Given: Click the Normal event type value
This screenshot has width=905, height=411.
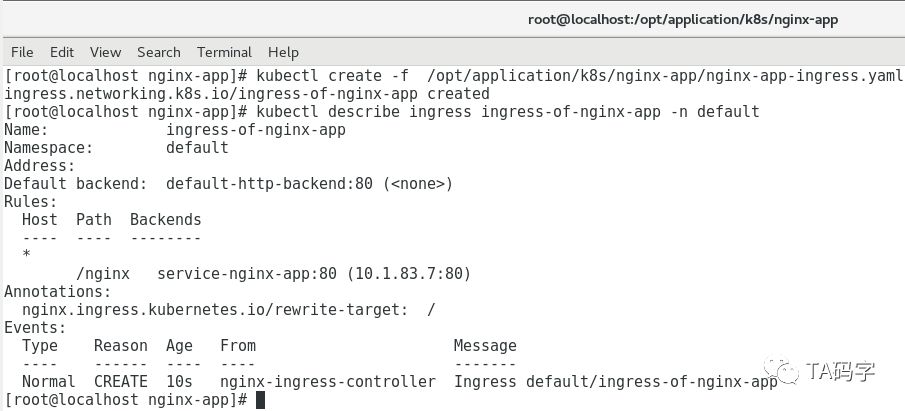Looking at the screenshot, I should [x=49, y=382].
